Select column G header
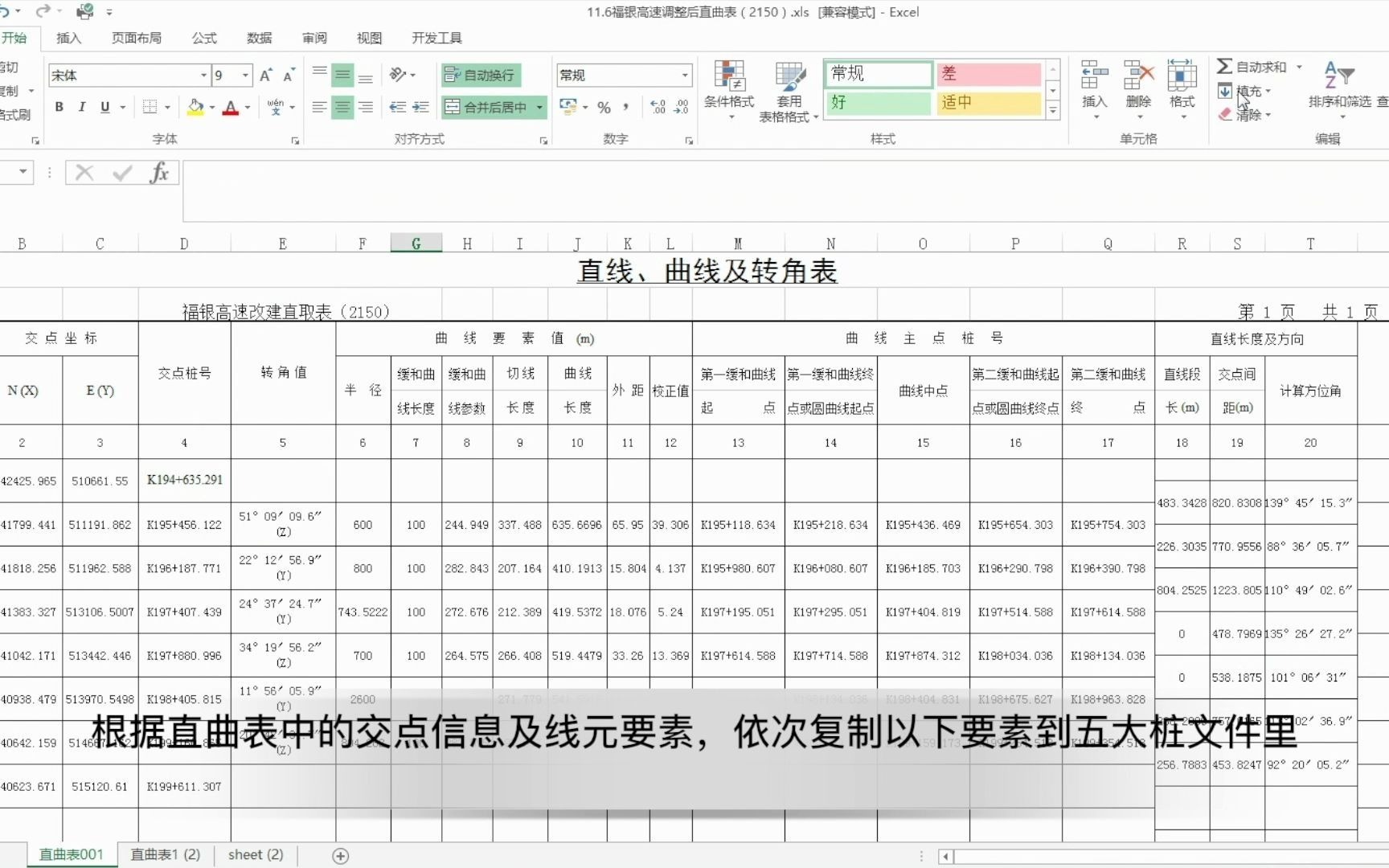This screenshot has width=1389, height=868. tap(416, 244)
